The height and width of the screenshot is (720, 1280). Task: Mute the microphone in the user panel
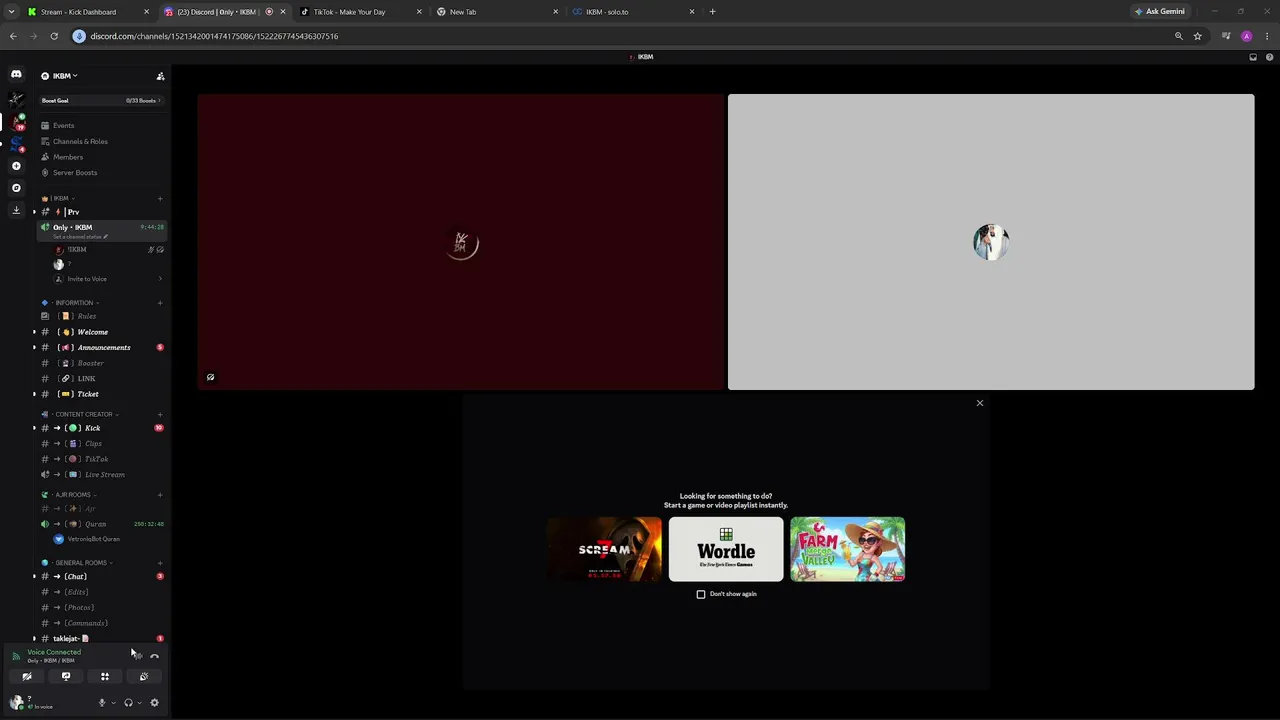pos(101,703)
